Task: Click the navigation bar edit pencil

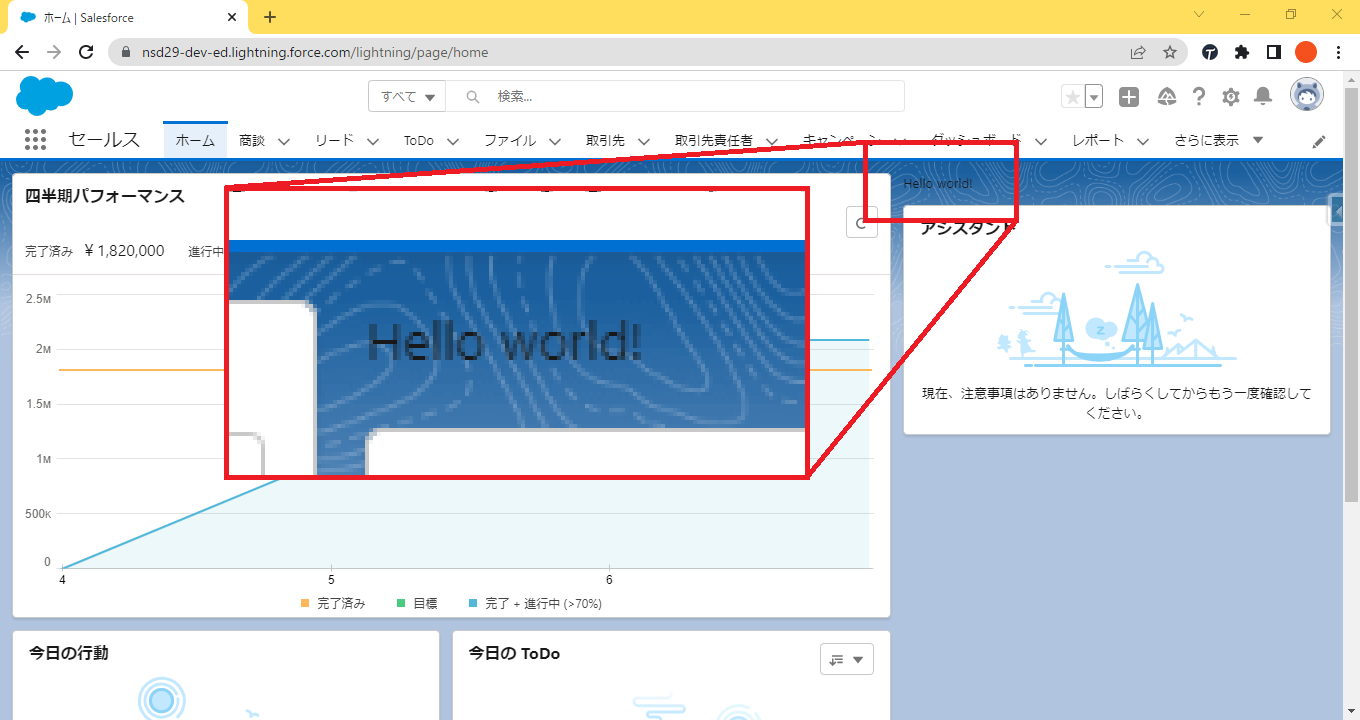Action: (x=1319, y=141)
